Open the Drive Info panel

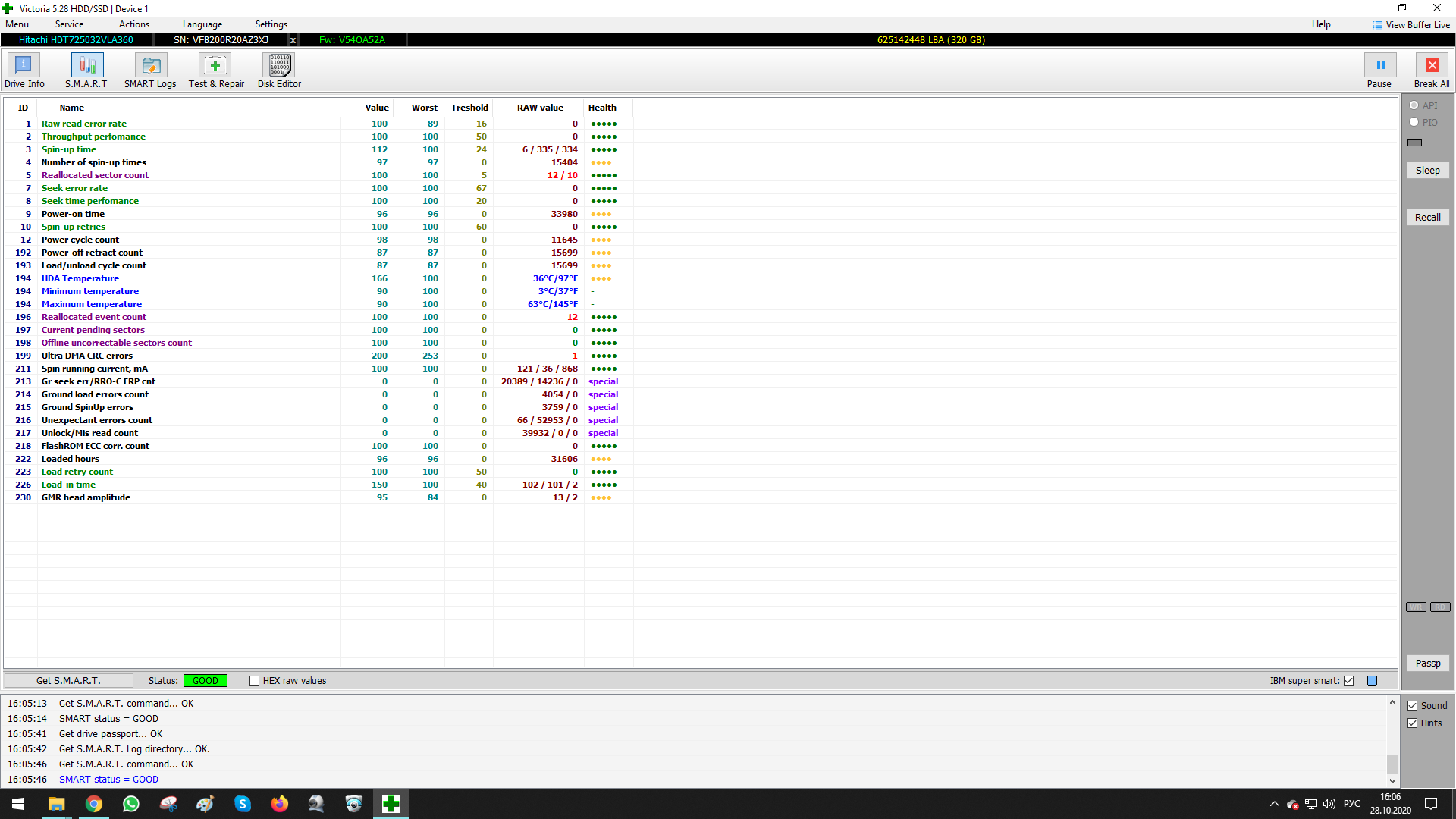24,66
